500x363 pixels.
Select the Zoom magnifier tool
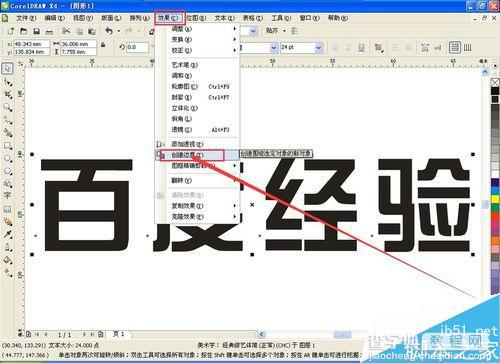point(7,107)
